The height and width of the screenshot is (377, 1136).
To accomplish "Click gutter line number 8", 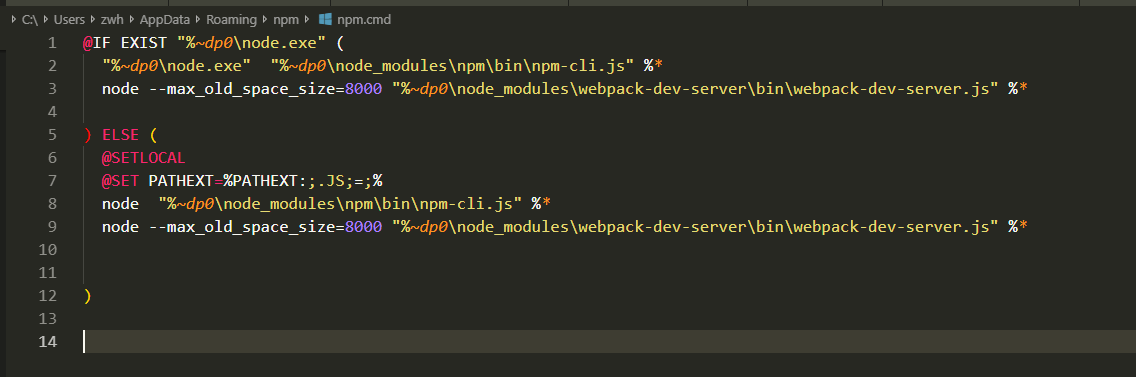I will pyautogui.click(x=52, y=204).
